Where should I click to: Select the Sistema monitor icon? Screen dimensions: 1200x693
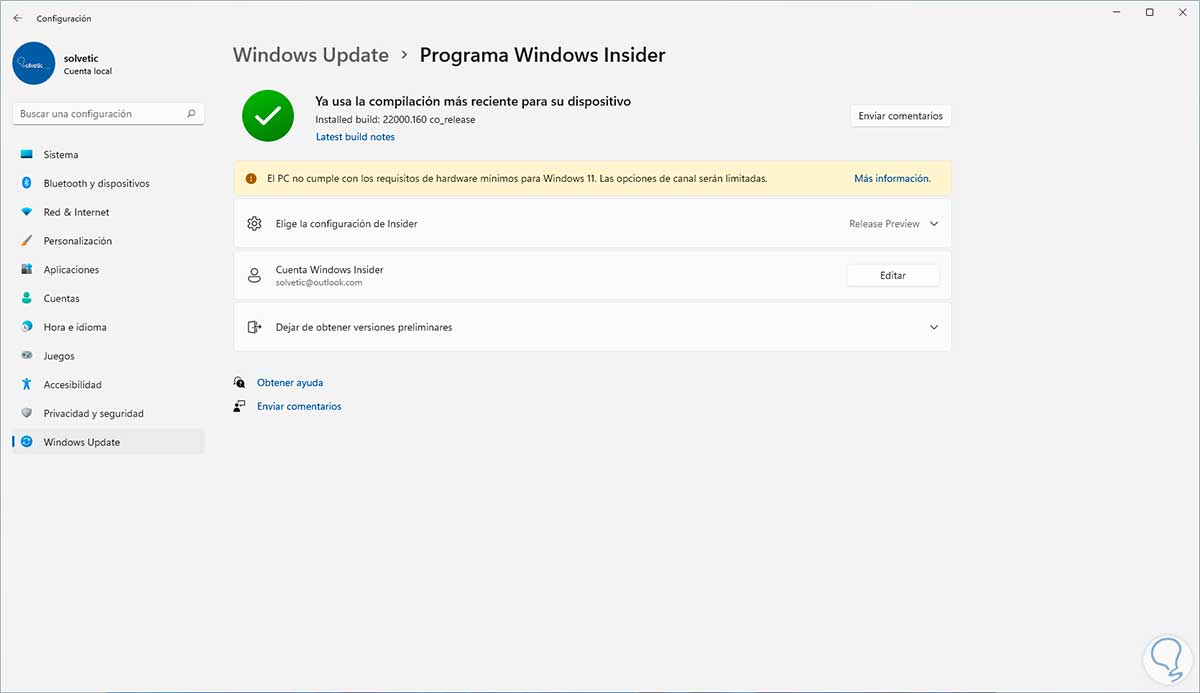(x=26, y=155)
